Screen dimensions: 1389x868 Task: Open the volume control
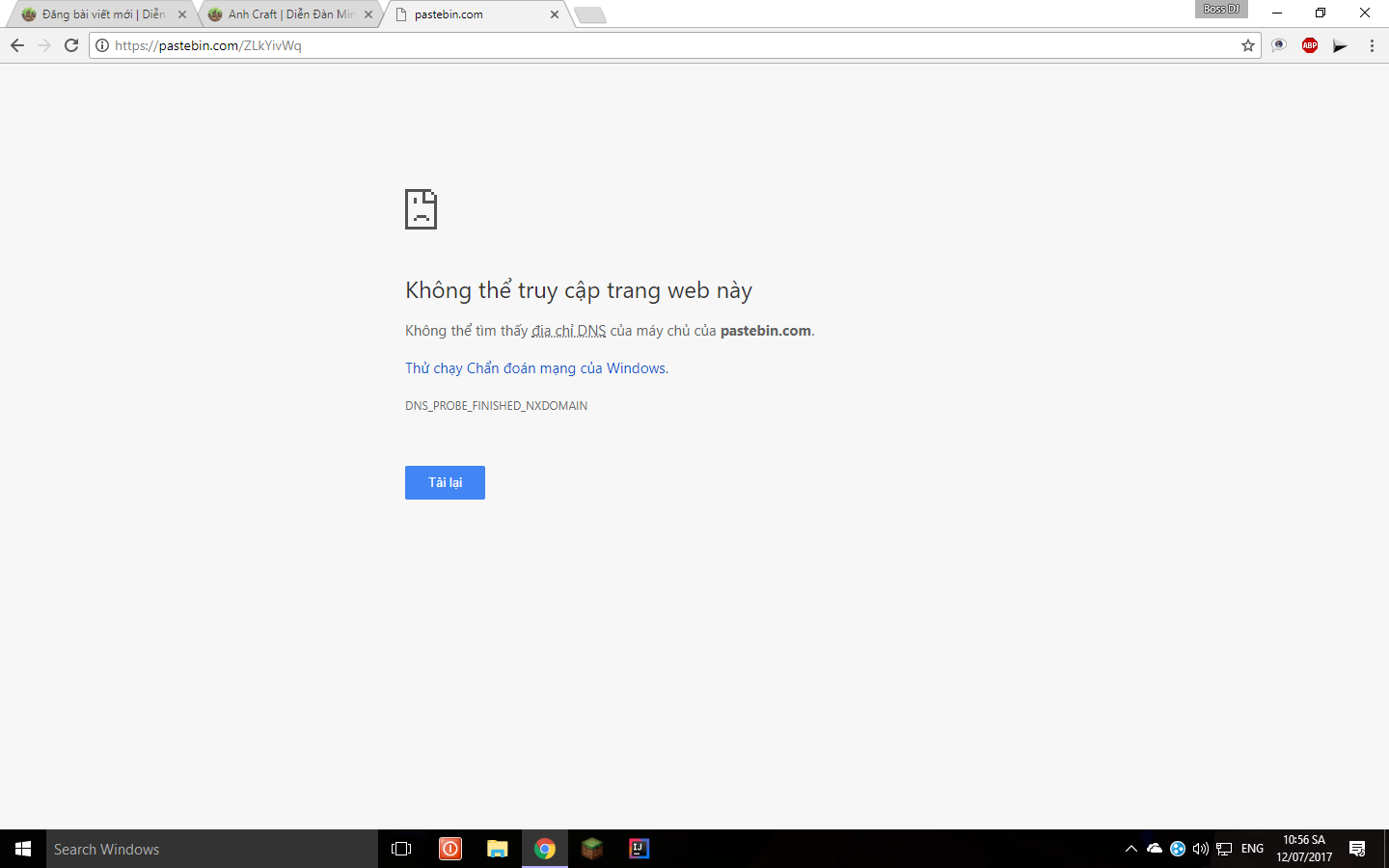click(1201, 849)
